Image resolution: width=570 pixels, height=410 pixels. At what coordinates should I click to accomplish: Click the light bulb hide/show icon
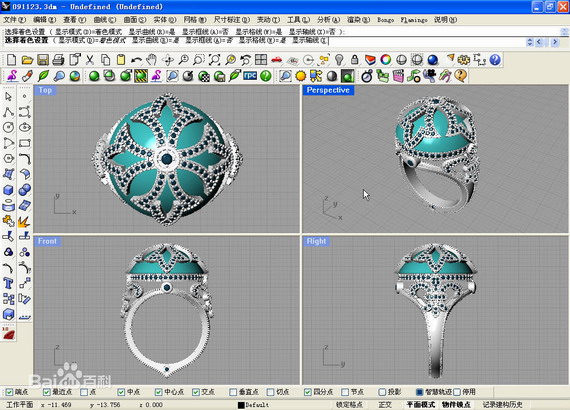[x=339, y=60]
